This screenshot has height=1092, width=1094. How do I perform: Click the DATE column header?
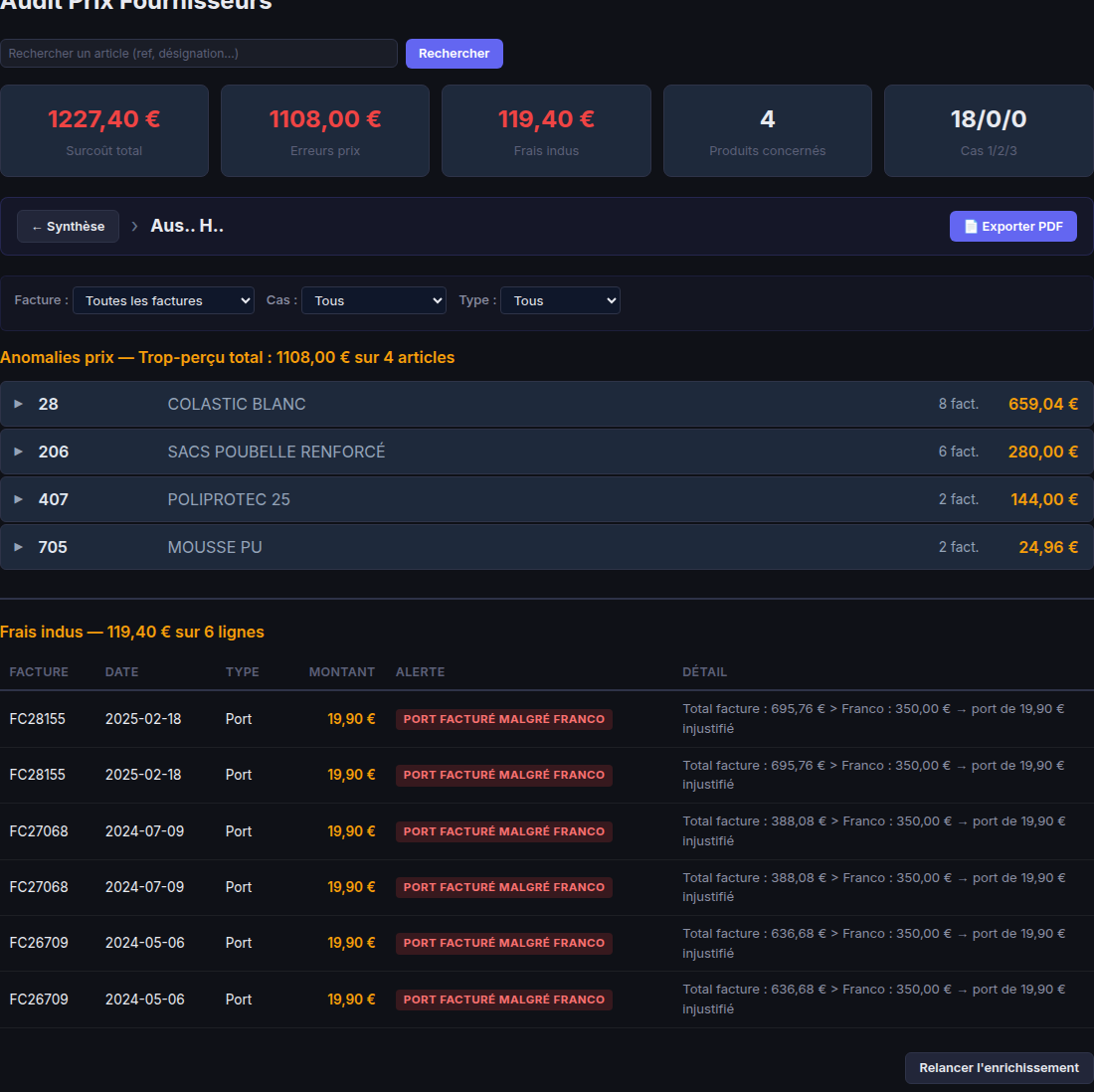pyautogui.click(x=121, y=672)
